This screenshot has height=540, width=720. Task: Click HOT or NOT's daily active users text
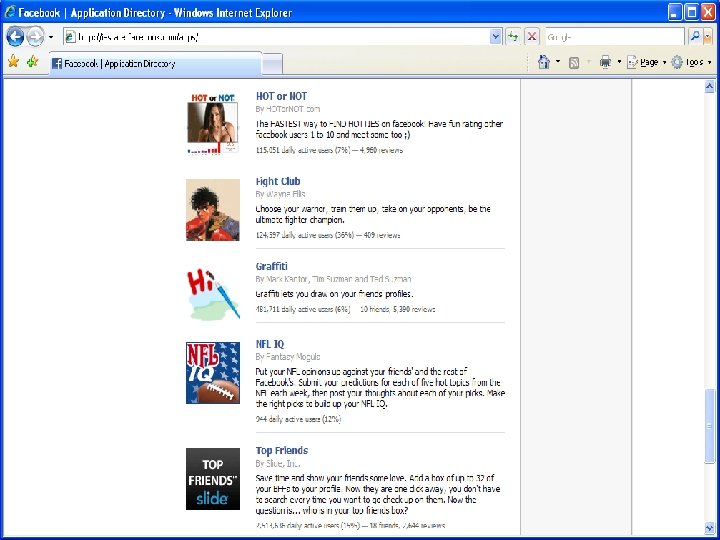coord(303,150)
